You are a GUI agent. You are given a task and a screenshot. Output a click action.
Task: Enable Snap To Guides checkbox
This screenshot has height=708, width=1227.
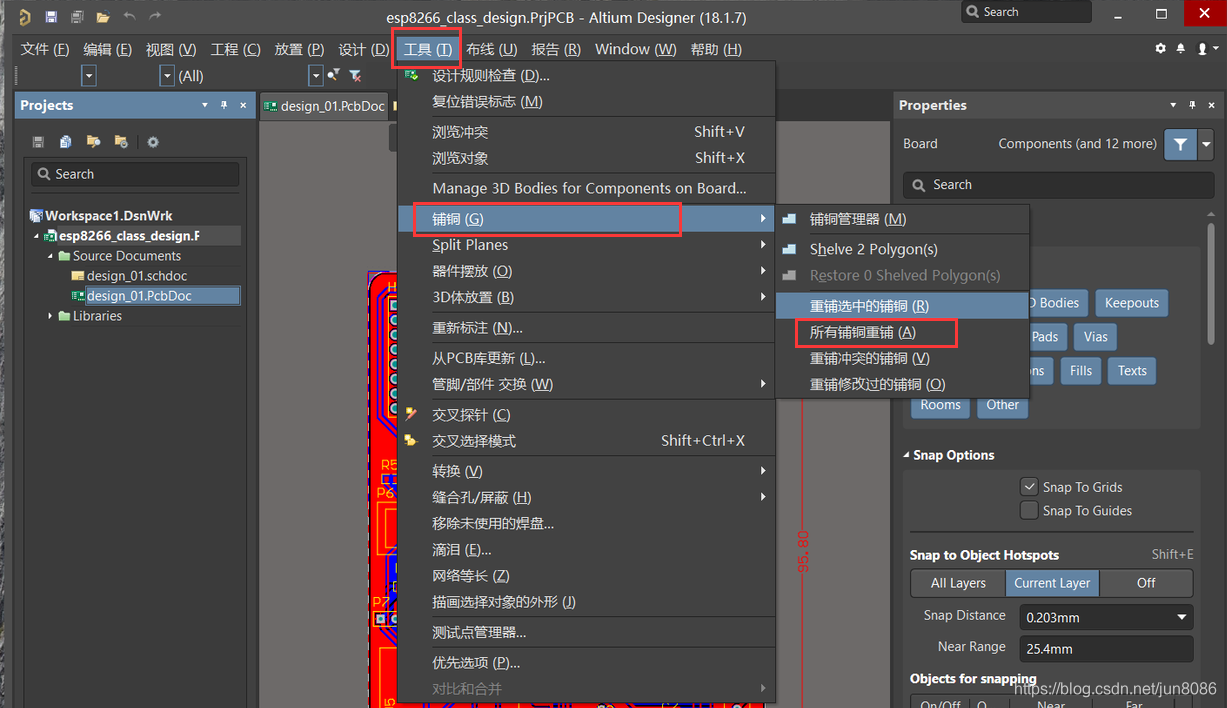coord(1029,510)
